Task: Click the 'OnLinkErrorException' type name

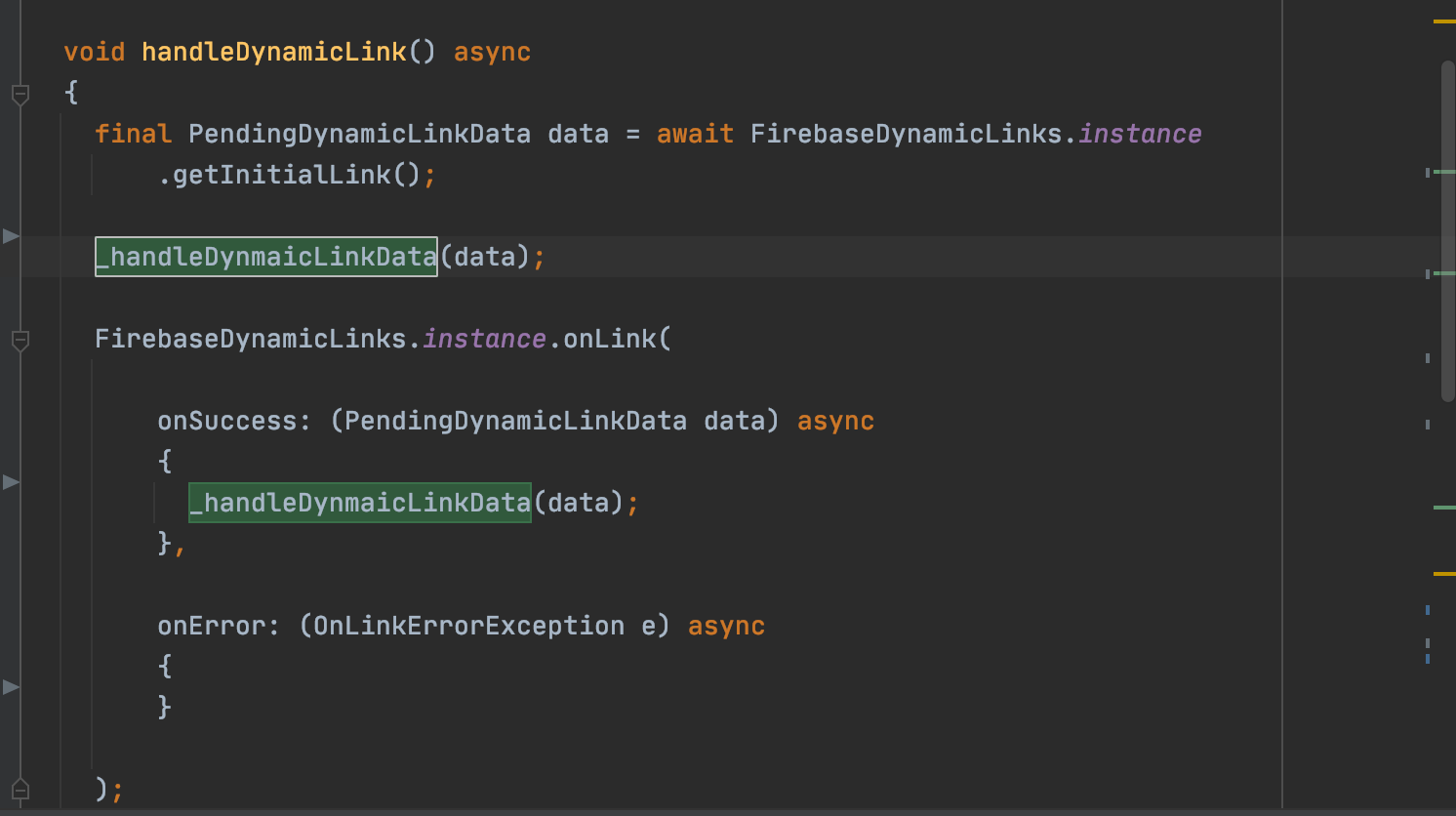Action: [x=468, y=626]
